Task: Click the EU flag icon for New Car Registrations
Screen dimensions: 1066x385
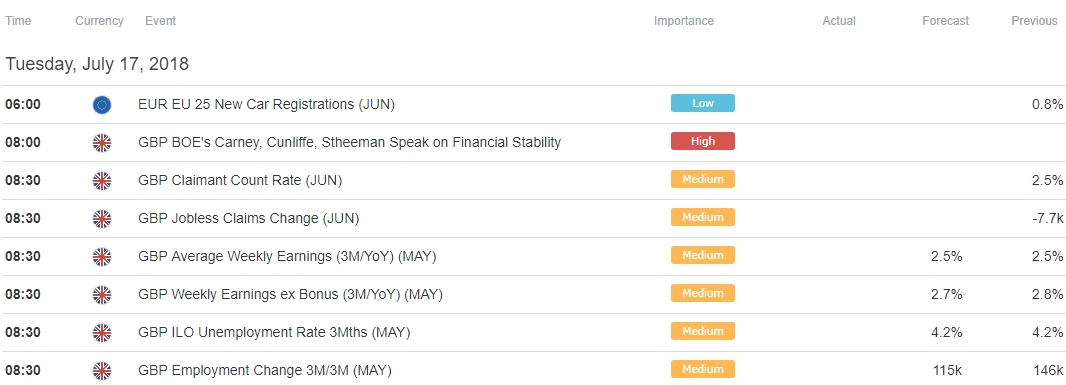Action: click(x=102, y=105)
